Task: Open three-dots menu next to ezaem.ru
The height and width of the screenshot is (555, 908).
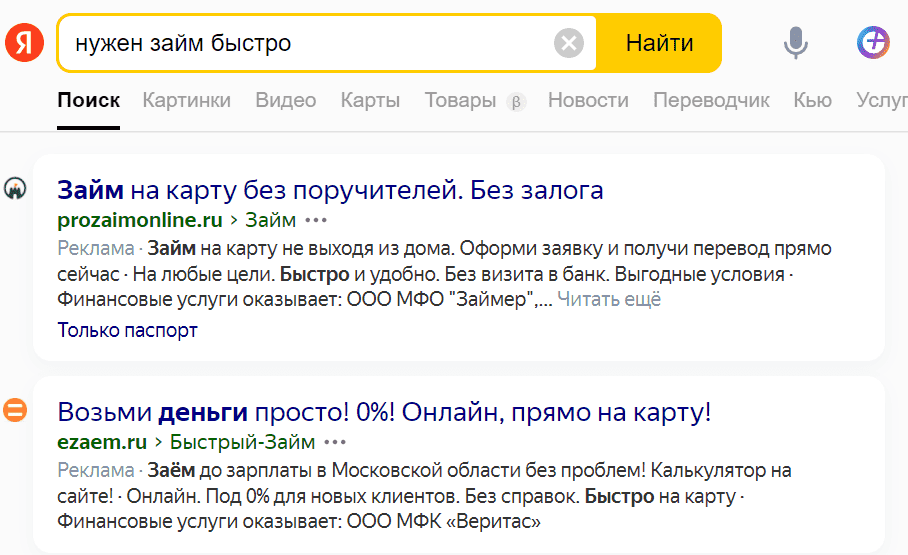Action: 335,443
